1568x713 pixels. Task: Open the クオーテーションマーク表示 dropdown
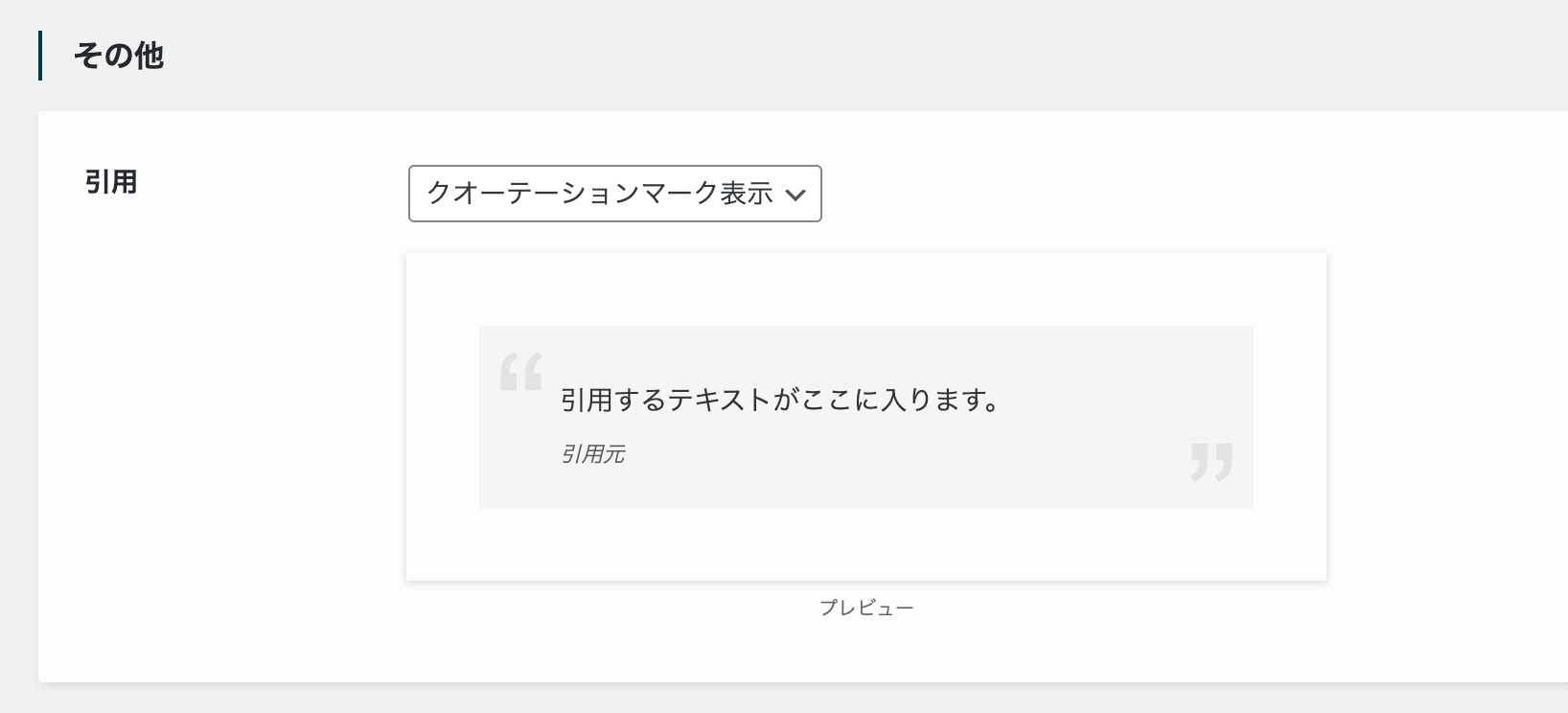point(614,194)
